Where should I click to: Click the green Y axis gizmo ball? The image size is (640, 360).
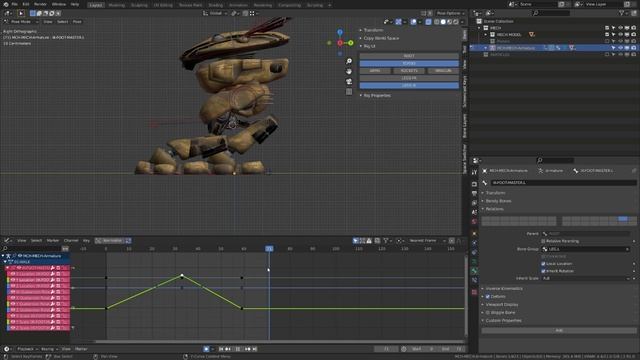351,42
